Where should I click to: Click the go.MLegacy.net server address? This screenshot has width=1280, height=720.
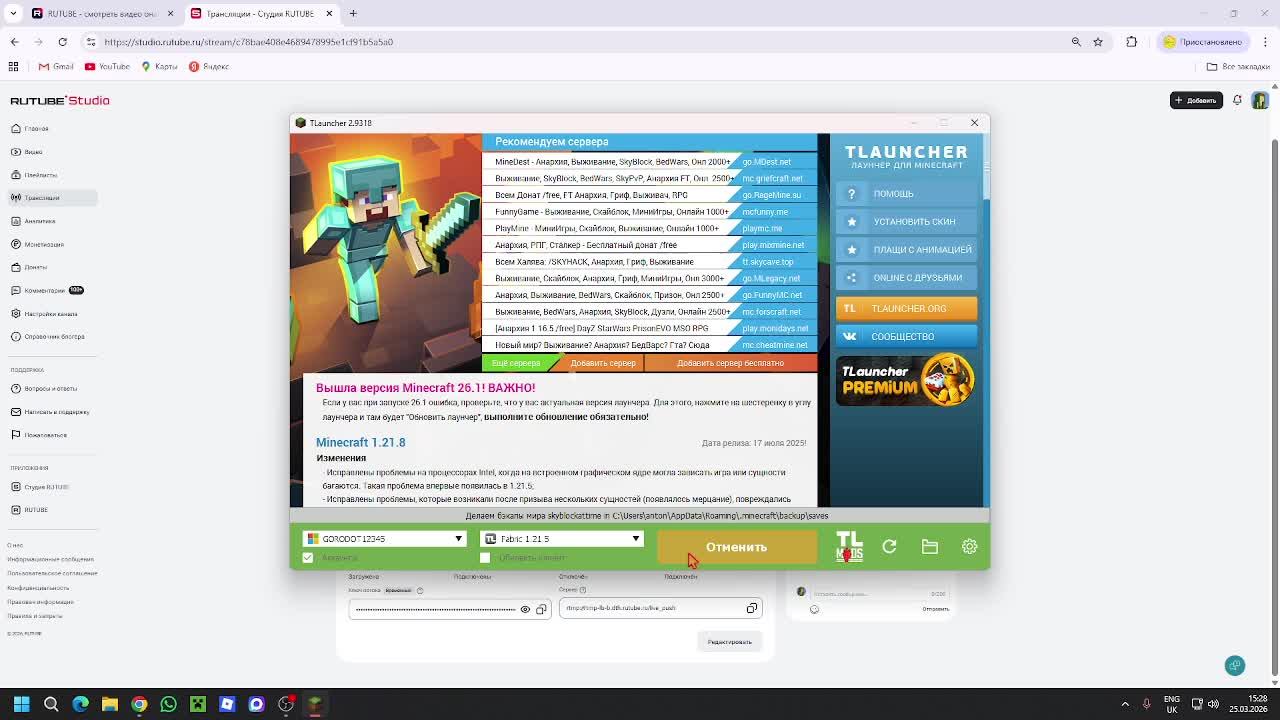pyautogui.click(x=771, y=278)
